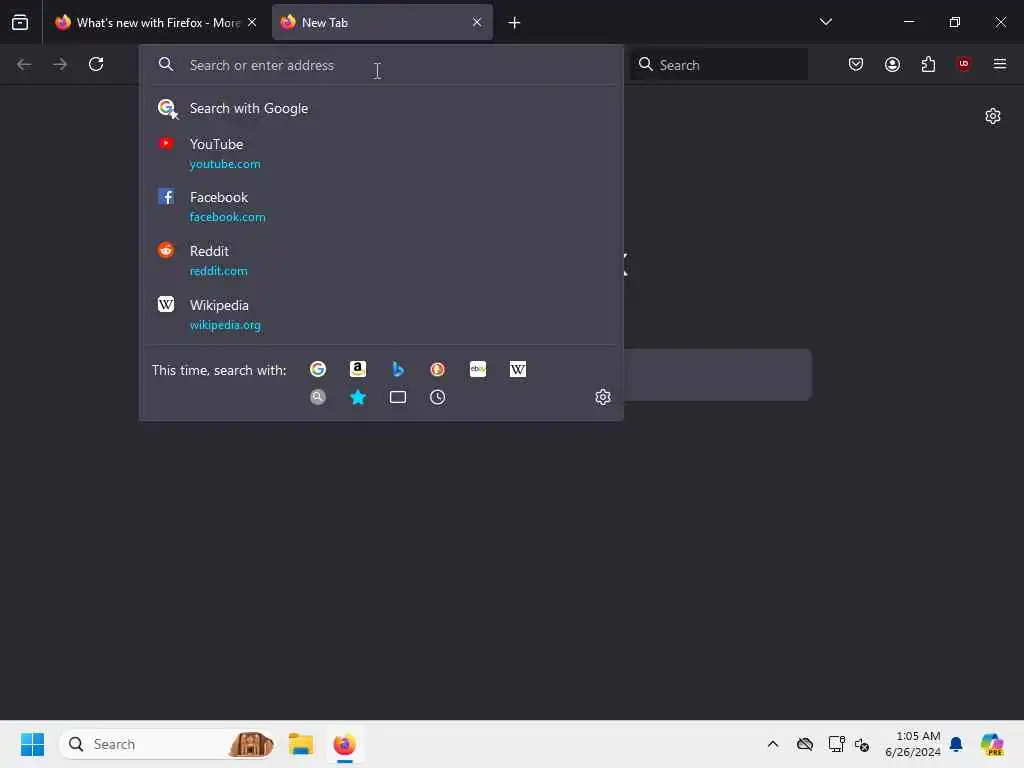Image resolution: width=1024 pixels, height=768 pixels.
Task: Choose Search with Google suggestion
Action: [x=381, y=108]
